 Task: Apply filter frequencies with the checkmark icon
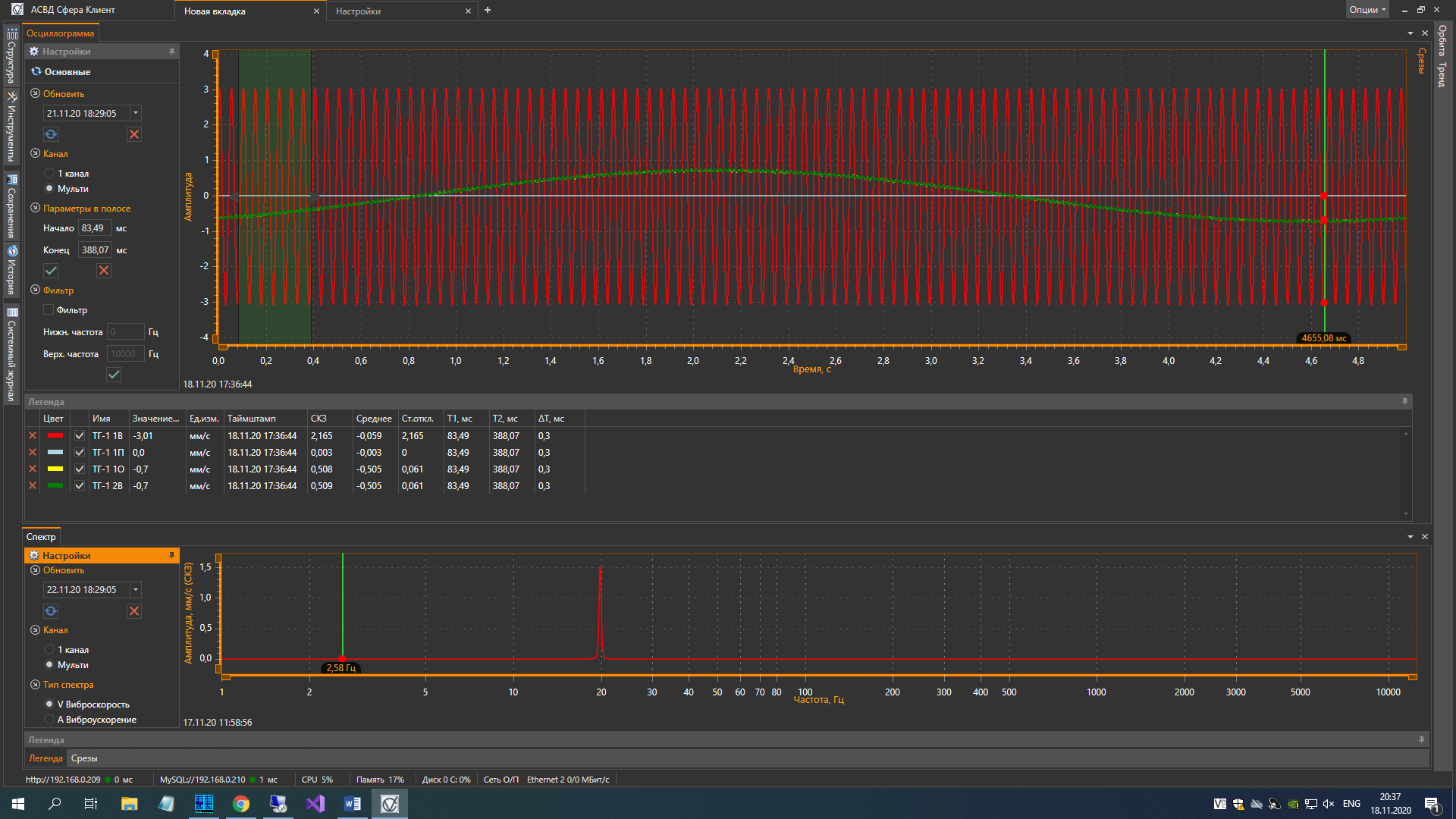pyautogui.click(x=114, y=375)
